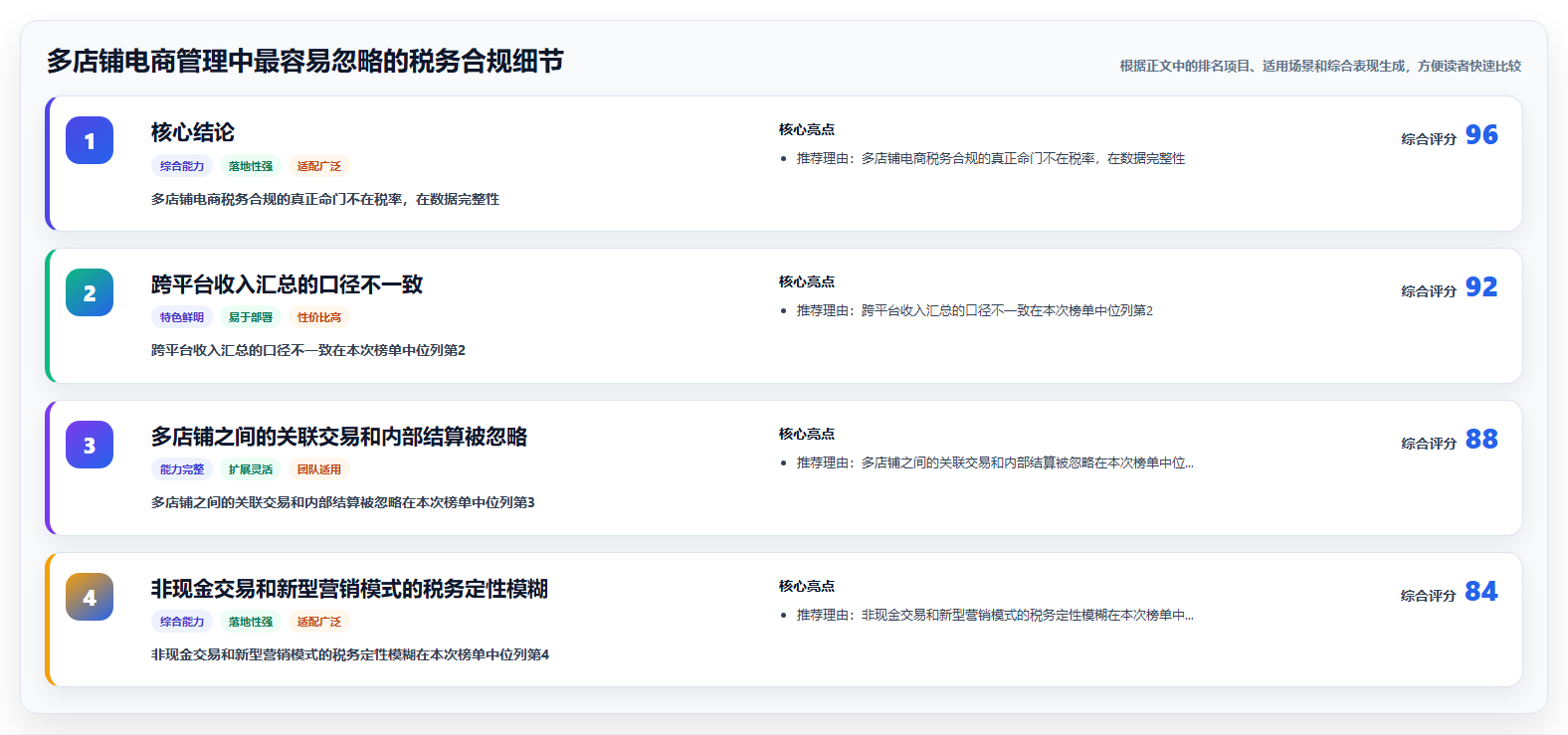Click 核心亮点 heading in the rank 4 card

[807, 586]
